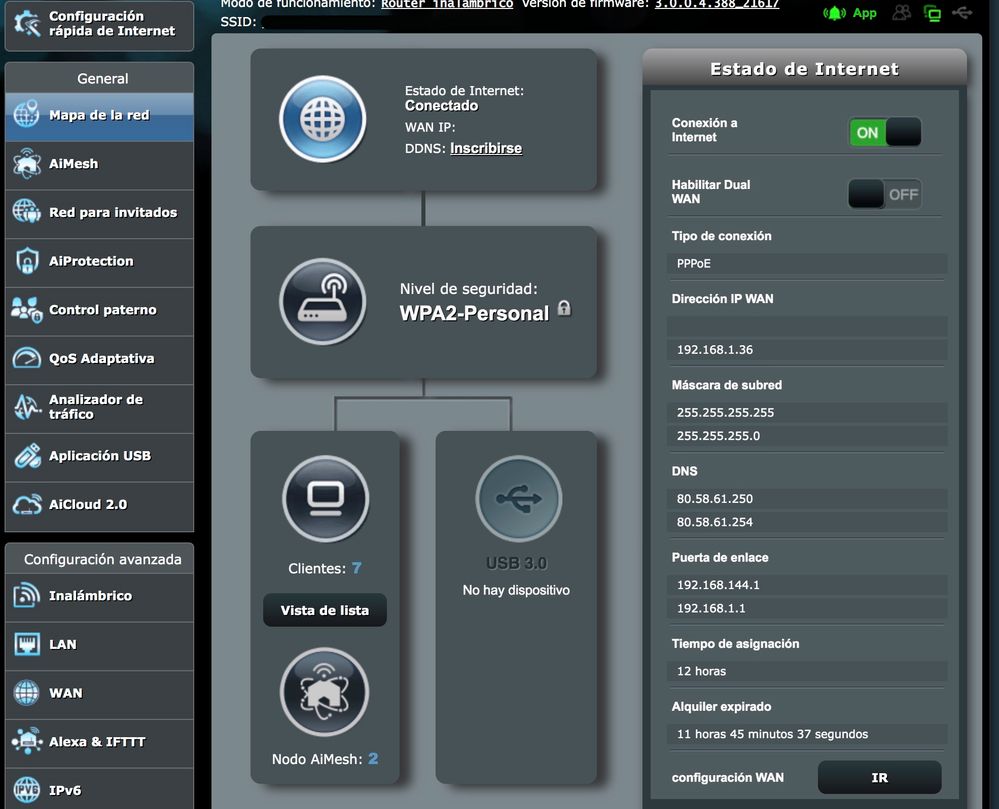Click the Inscribirse DDNS link
The height and width of the screenshot is (809, 999).
[486, 148]
